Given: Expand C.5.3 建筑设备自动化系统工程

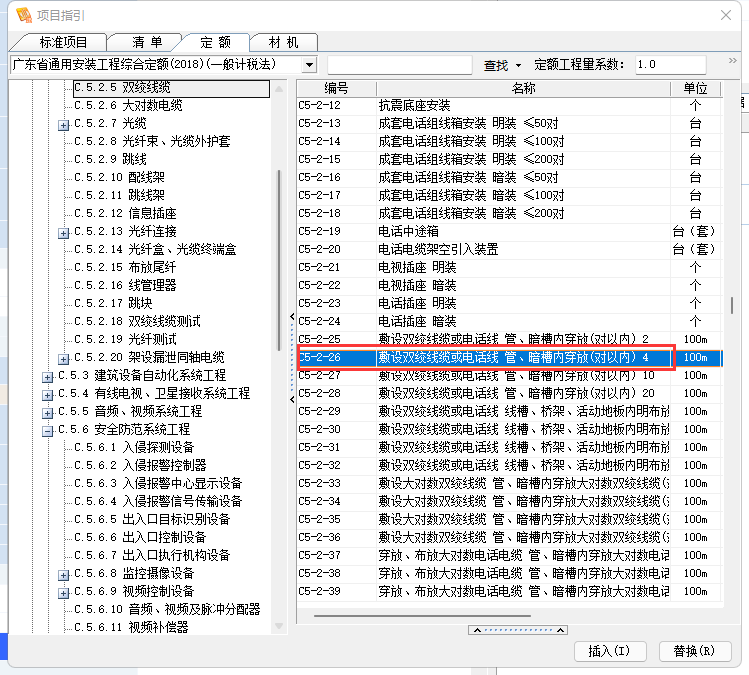Looking at the screenshot, I should 47,377.
